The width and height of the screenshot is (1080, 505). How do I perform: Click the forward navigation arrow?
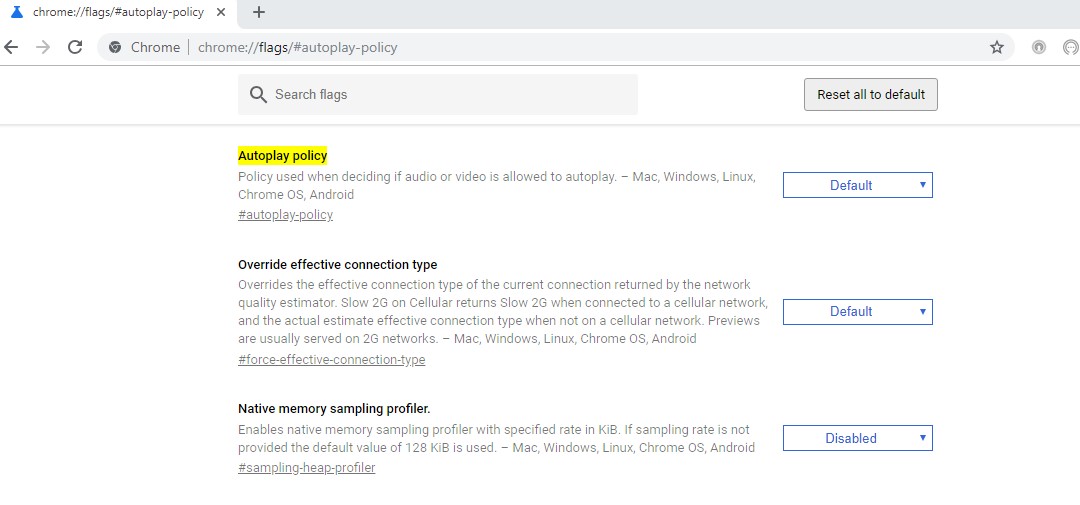(43, 47)
